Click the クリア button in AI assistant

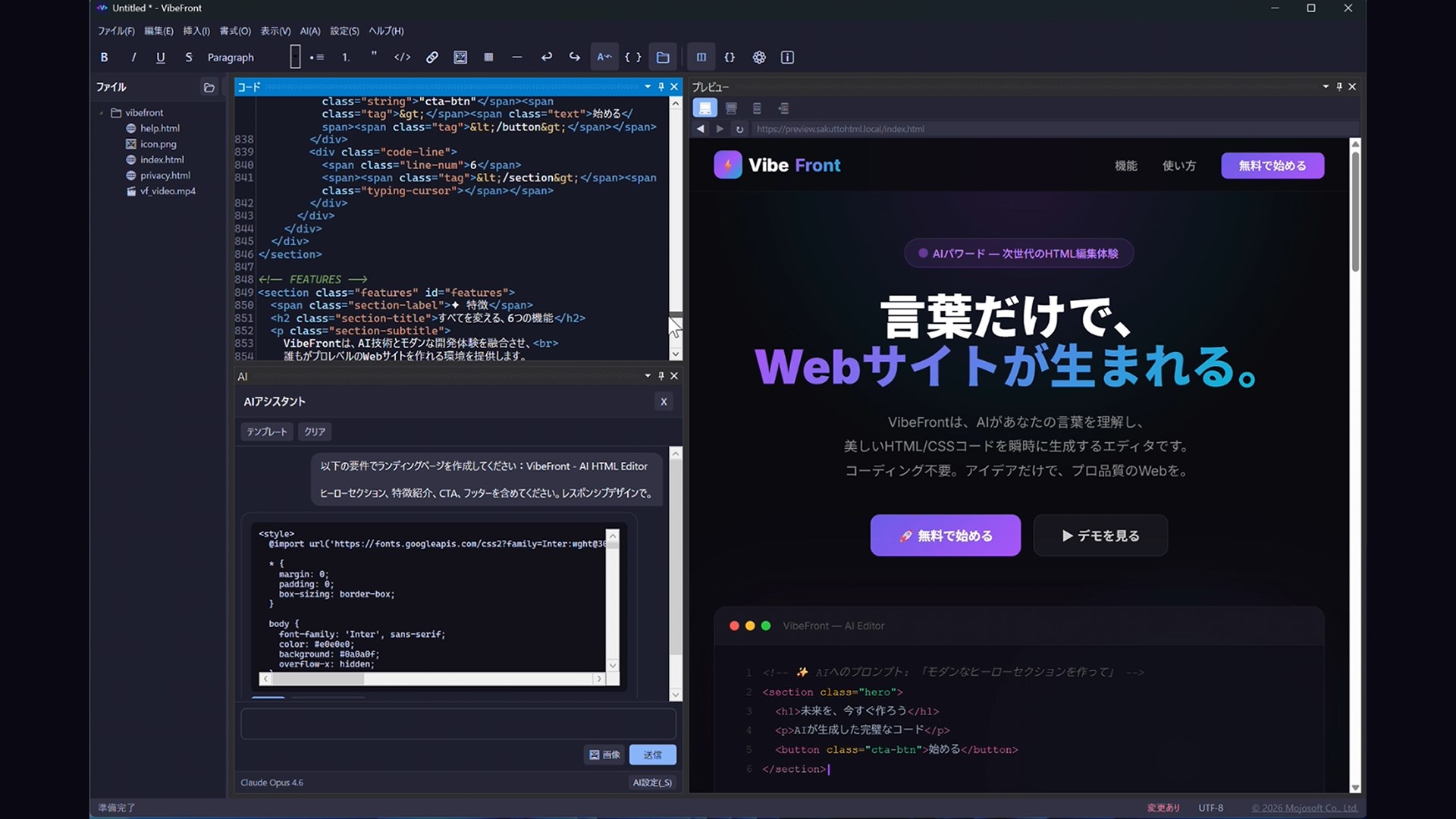pos(315,432)
